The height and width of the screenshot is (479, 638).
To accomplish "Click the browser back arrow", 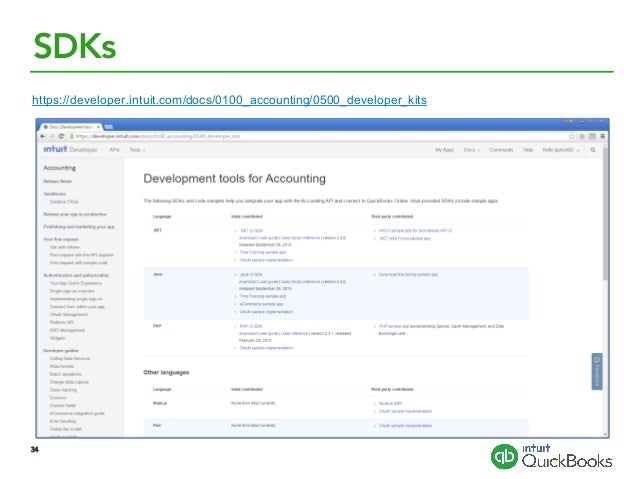I will click(x=43, y=136).
